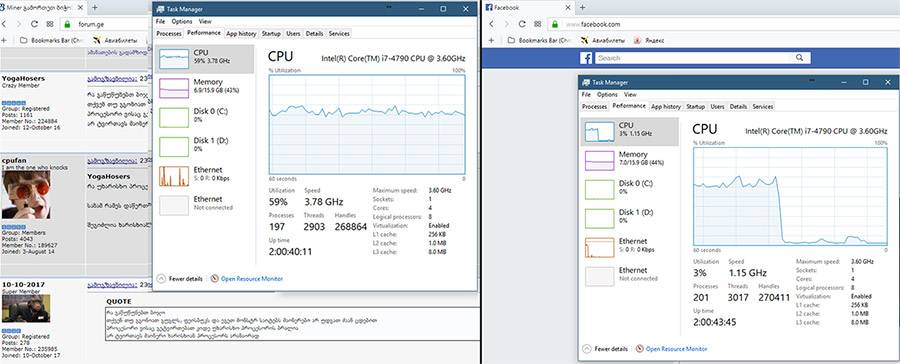The image size is (900, 364).
Task: Go back in the forum.ge browser window
Action: click(4, 24)
